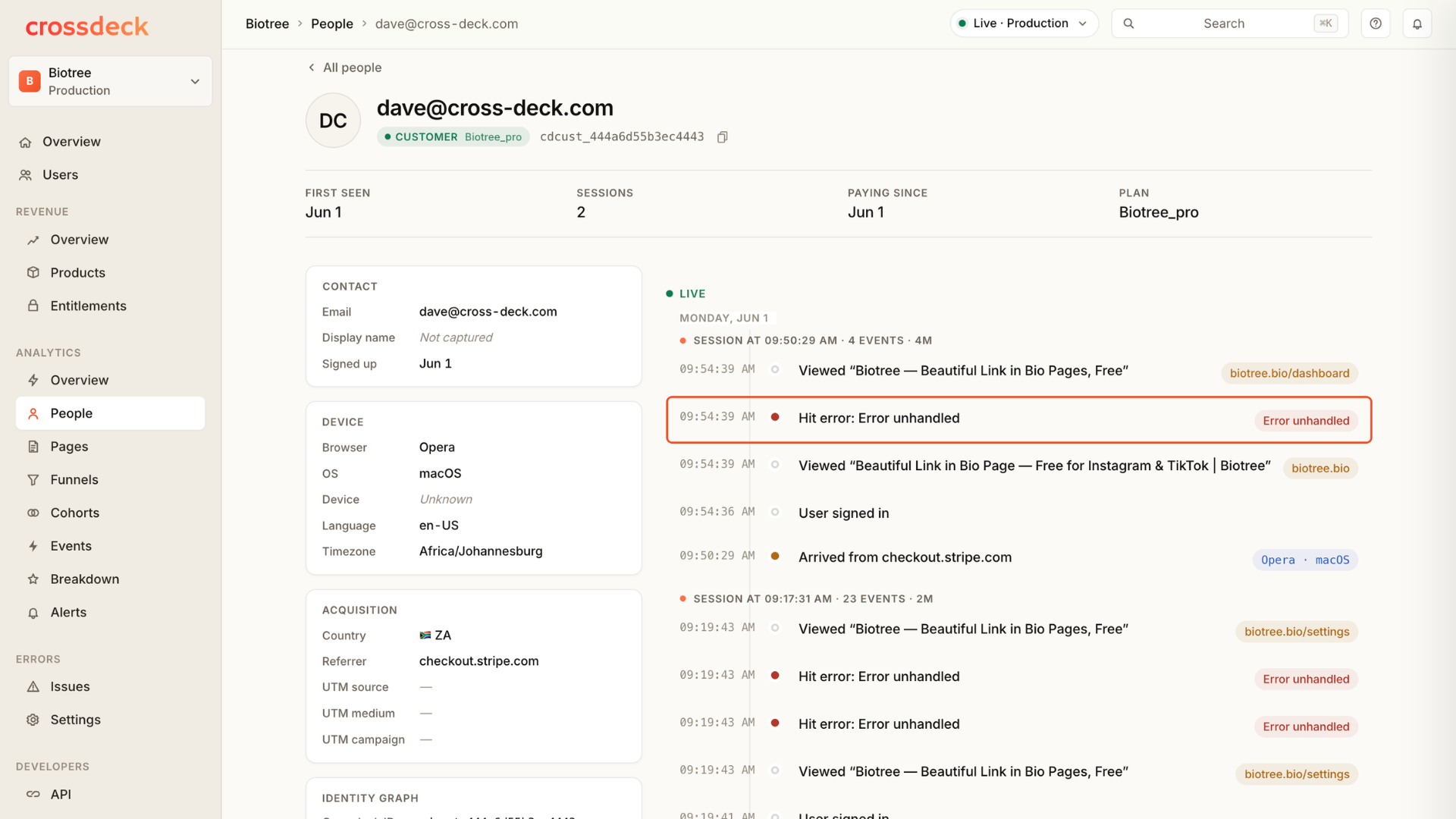
Task: Click the house icon beside top Overview
Action: pos(26,142)
